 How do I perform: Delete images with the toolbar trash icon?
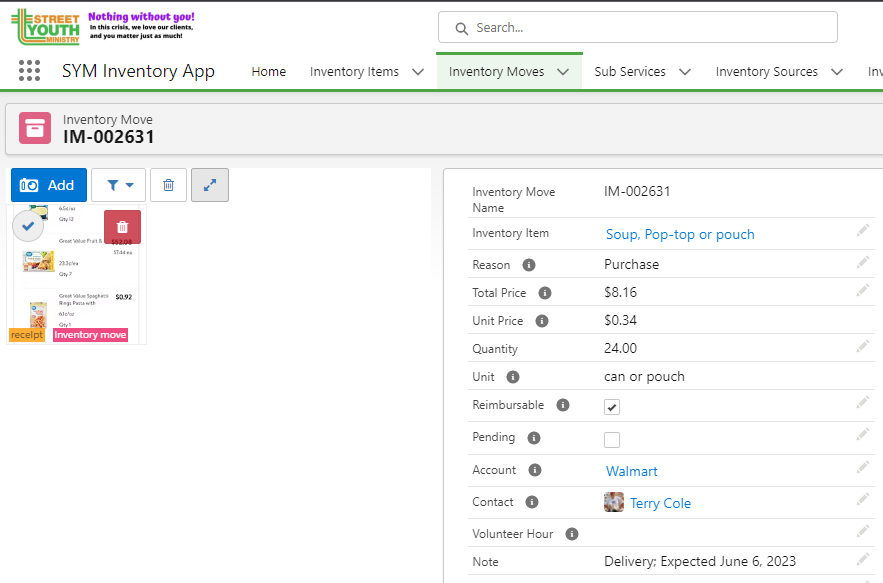point(168,185)
